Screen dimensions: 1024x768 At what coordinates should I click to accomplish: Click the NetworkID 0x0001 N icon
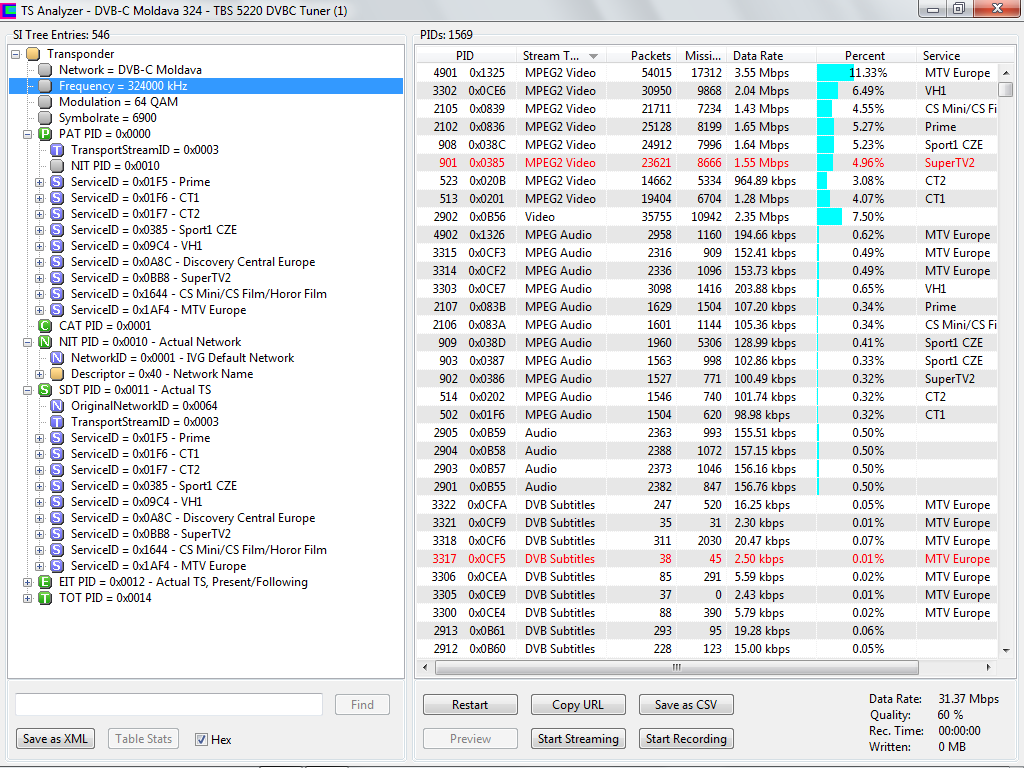[x=57, y=358]
